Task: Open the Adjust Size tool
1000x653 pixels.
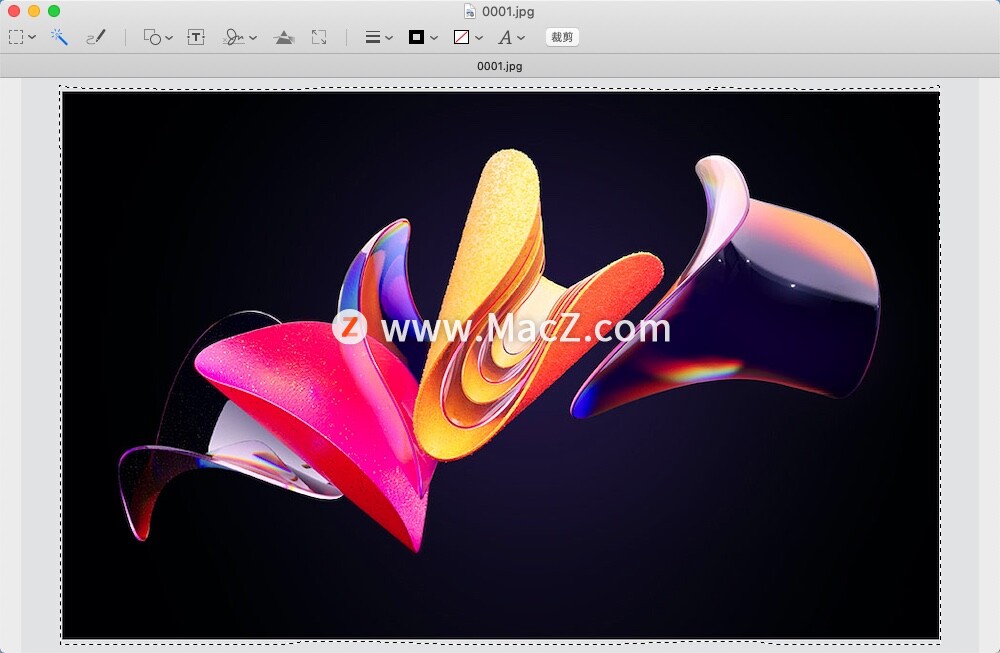Action: 319,38
